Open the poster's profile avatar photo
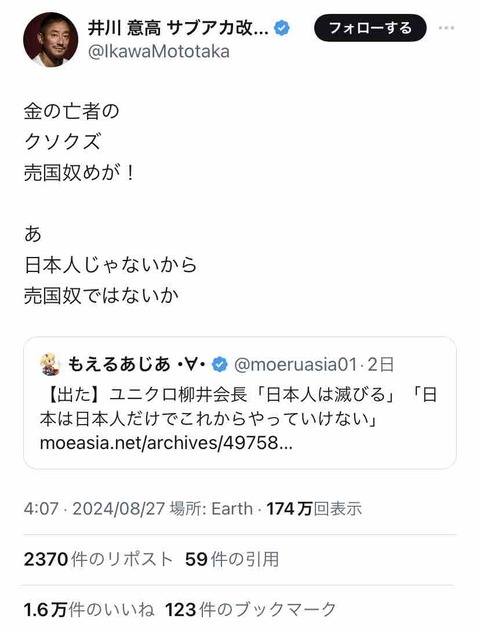This screenshot has width=480, height=630. (51, 39)
